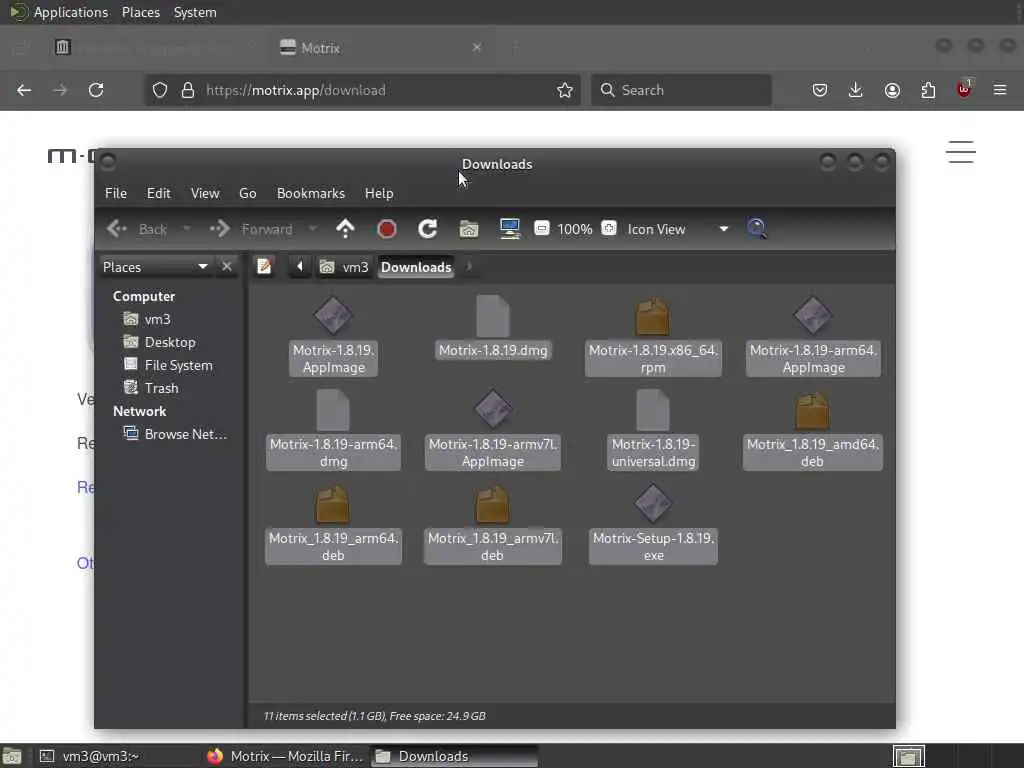Click Firefox Pocket save icon

[820, 90]
